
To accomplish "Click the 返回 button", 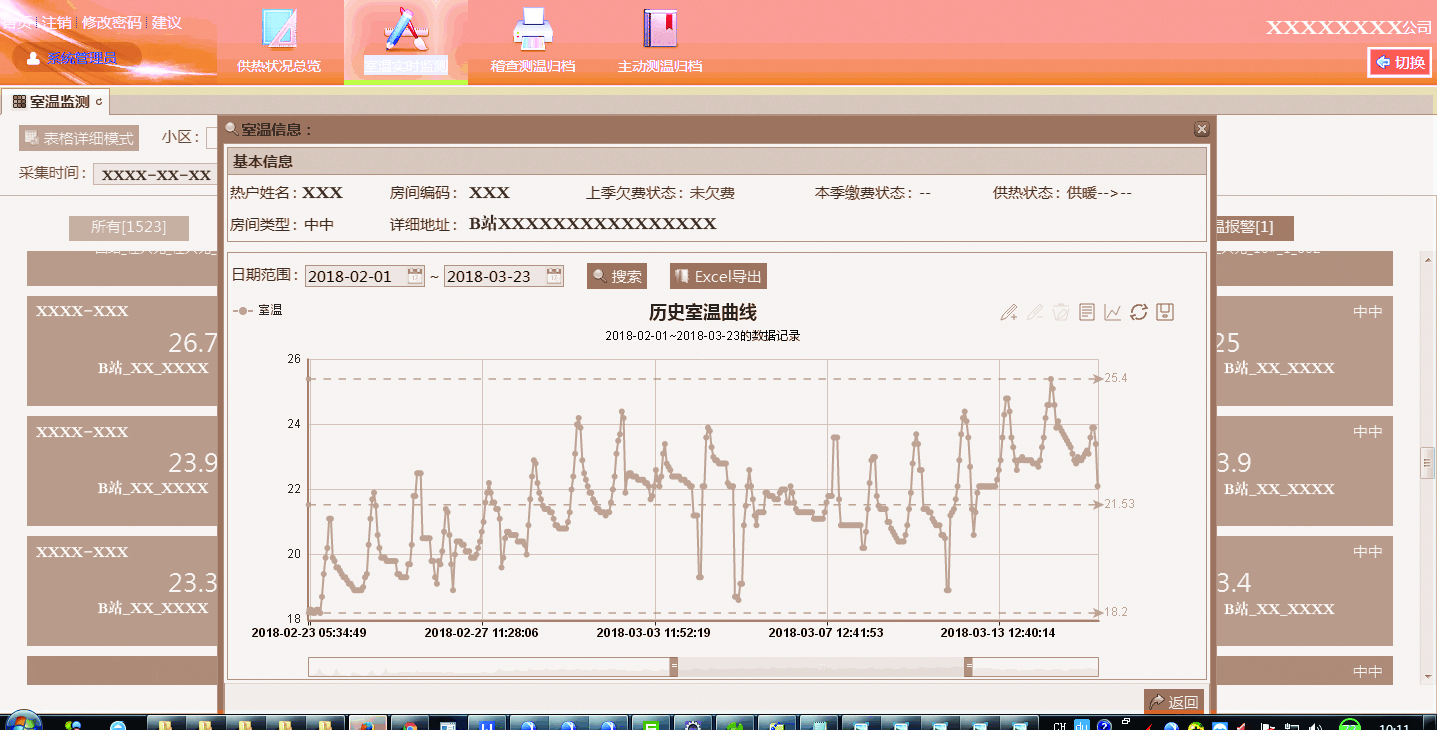I will [x=1174, y=702].
